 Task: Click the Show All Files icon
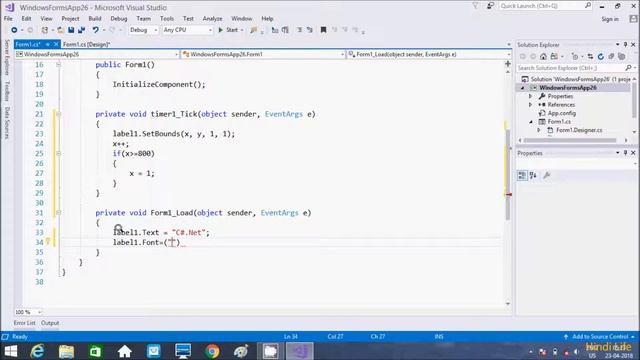(x=621, y=56)
